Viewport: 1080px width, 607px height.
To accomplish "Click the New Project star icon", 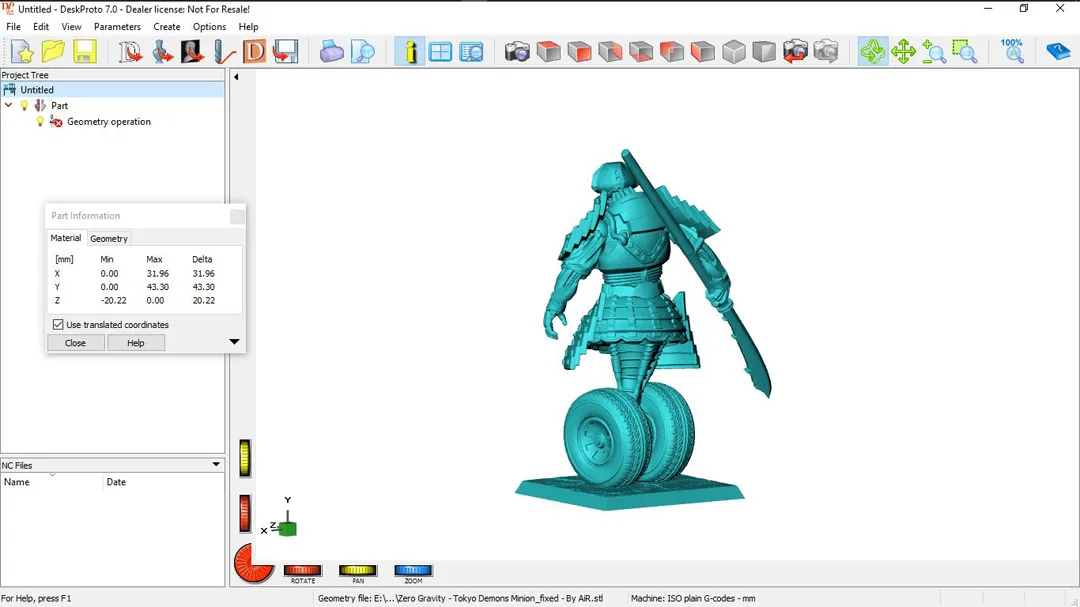I will pos(22,52).
